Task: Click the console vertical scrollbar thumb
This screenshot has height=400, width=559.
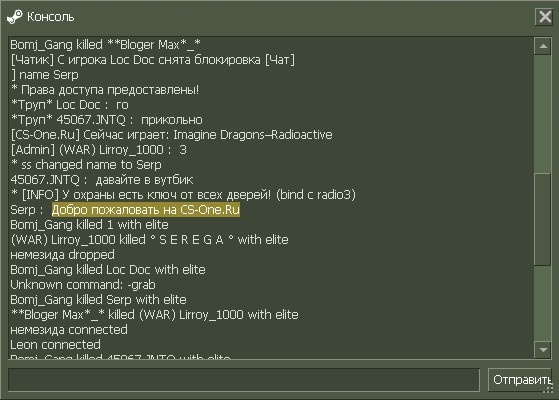Action: [543, 219]
